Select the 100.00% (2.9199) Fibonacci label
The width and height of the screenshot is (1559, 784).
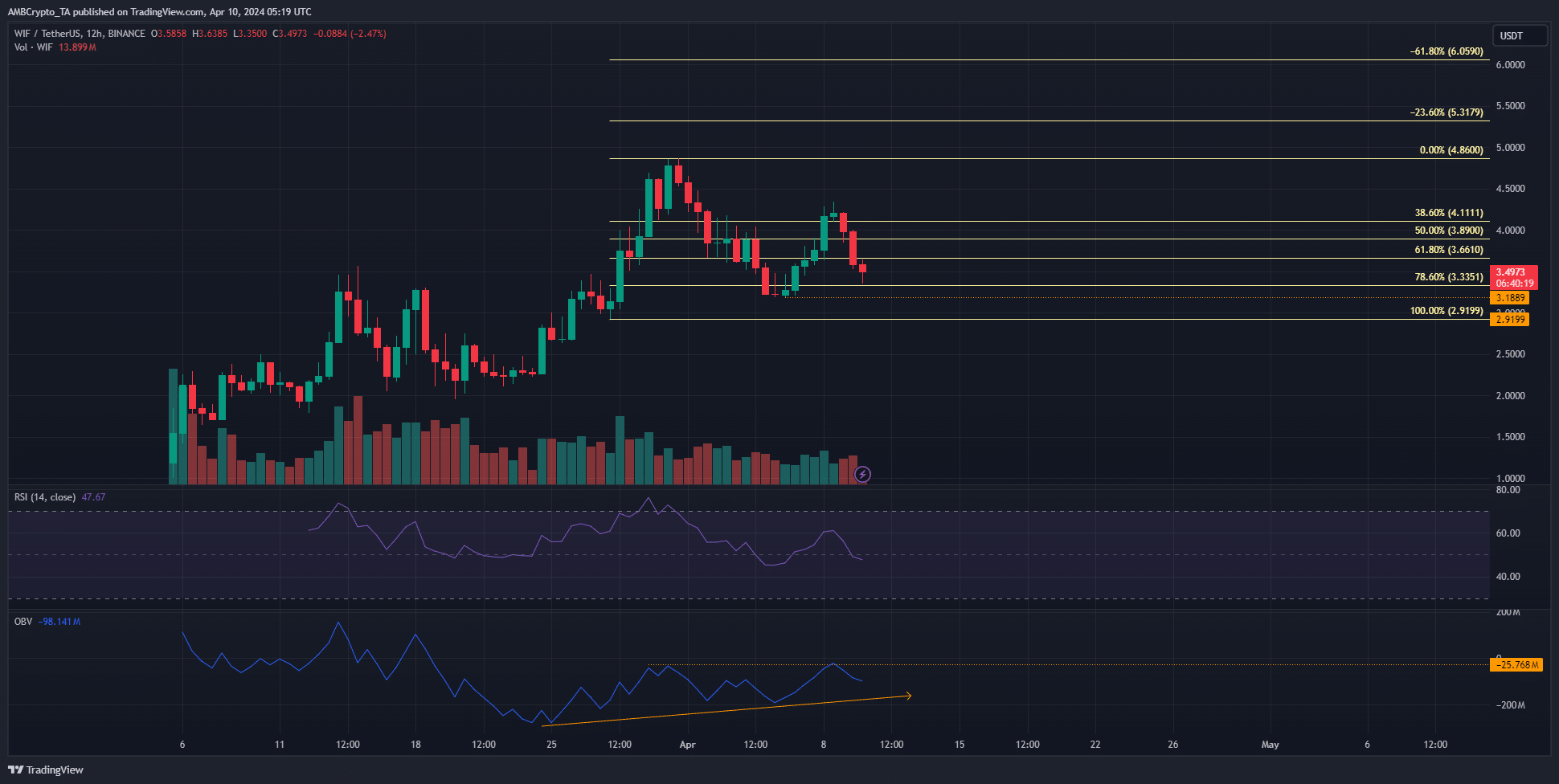tap(1446, 311)
